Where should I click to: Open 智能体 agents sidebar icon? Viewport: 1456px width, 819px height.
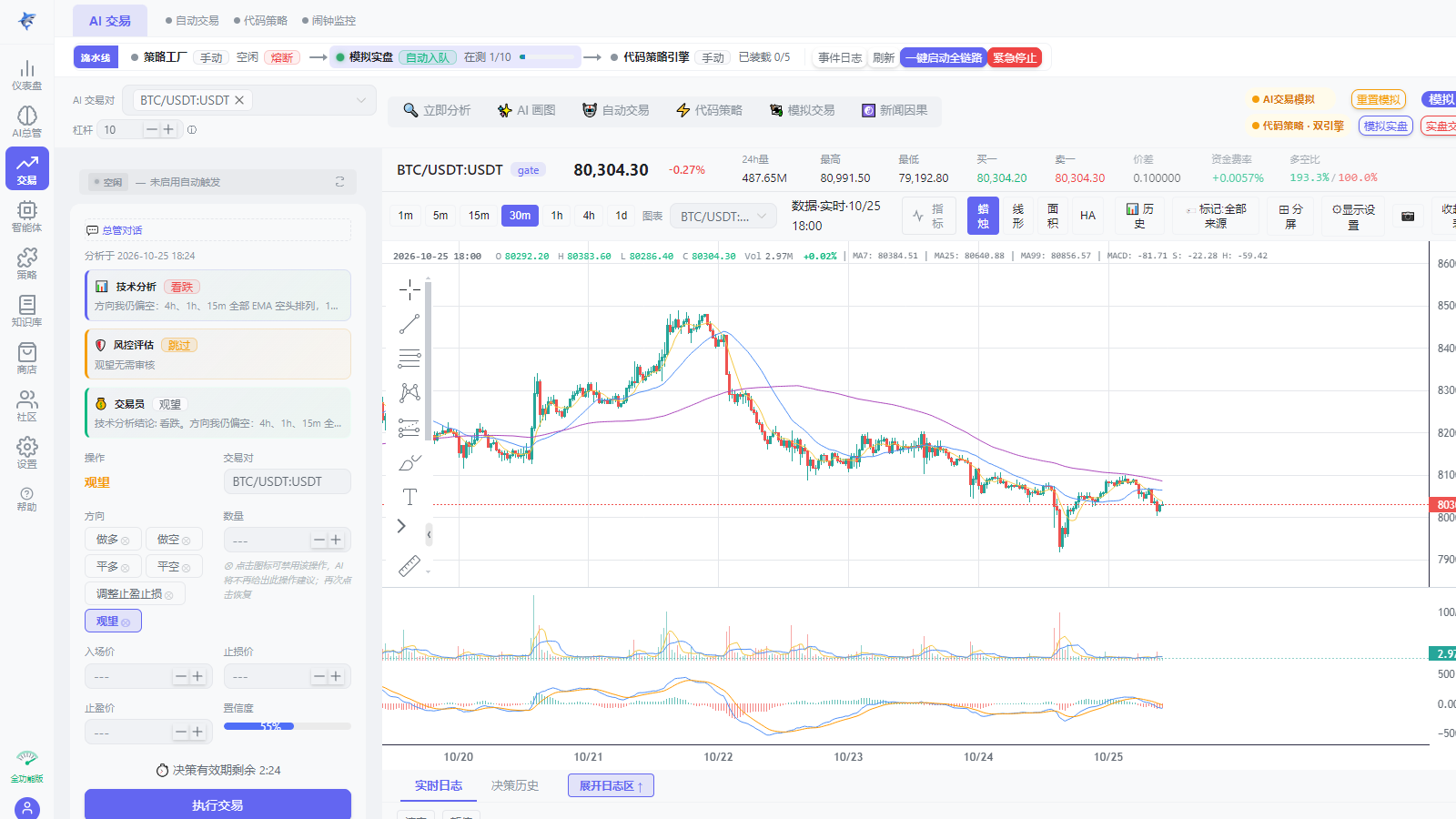click(x=26, y=217)
